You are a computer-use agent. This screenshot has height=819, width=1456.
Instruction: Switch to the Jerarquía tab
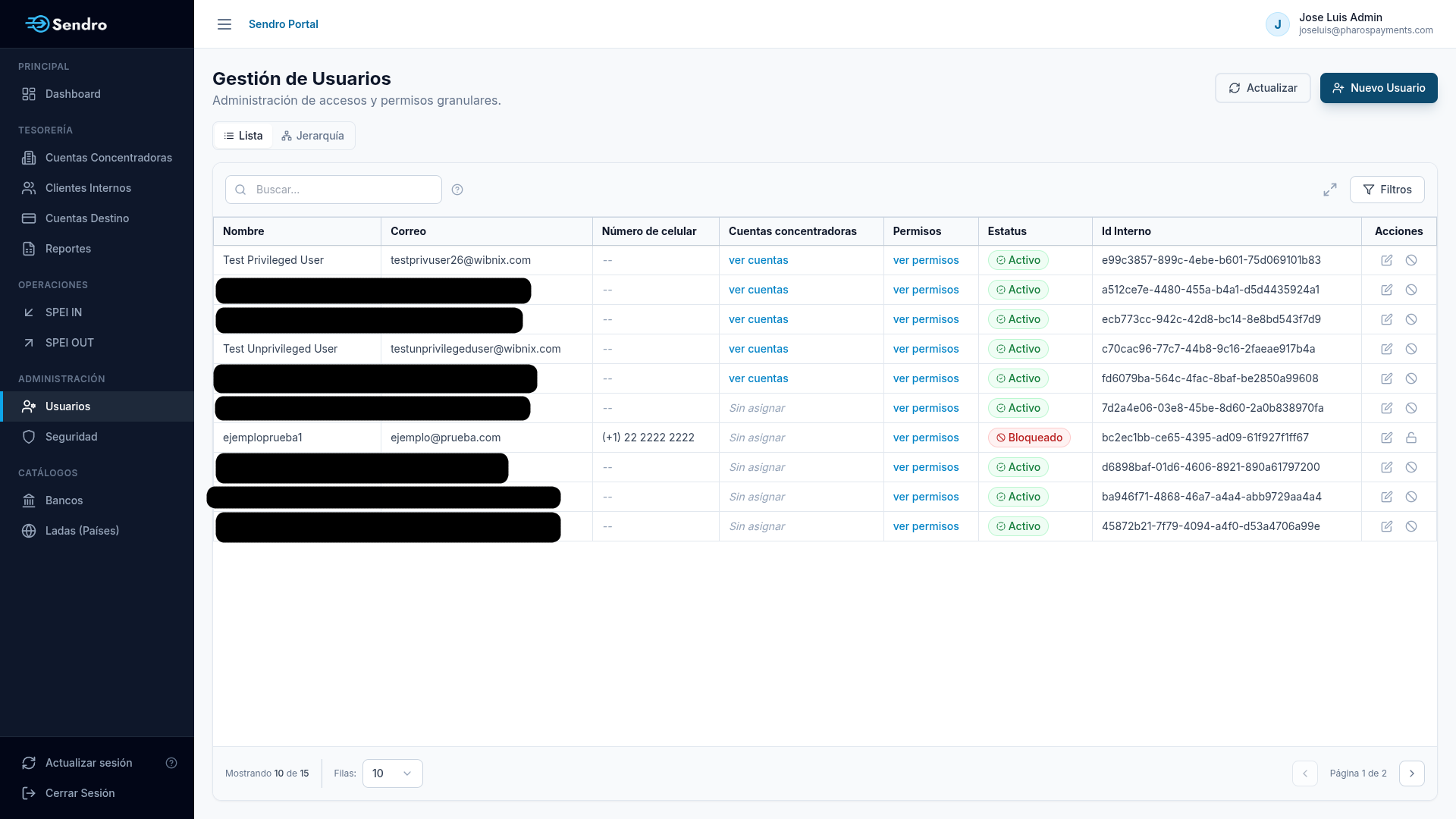(312, 136)
